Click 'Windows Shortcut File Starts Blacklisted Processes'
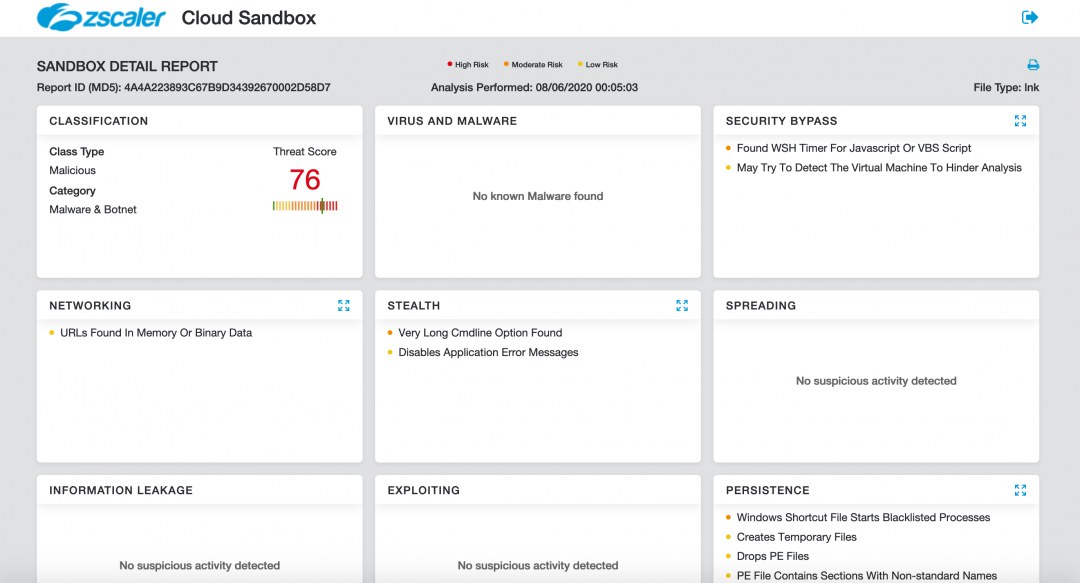The image size is (1080, 583). click(863, 518)
